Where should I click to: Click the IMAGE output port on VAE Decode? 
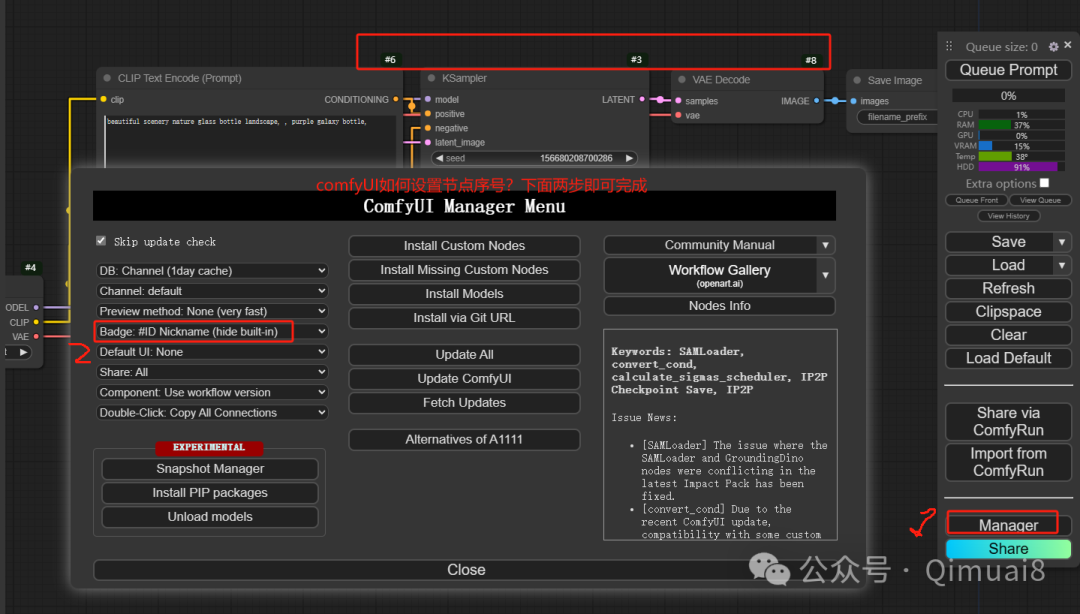(817, 101)
